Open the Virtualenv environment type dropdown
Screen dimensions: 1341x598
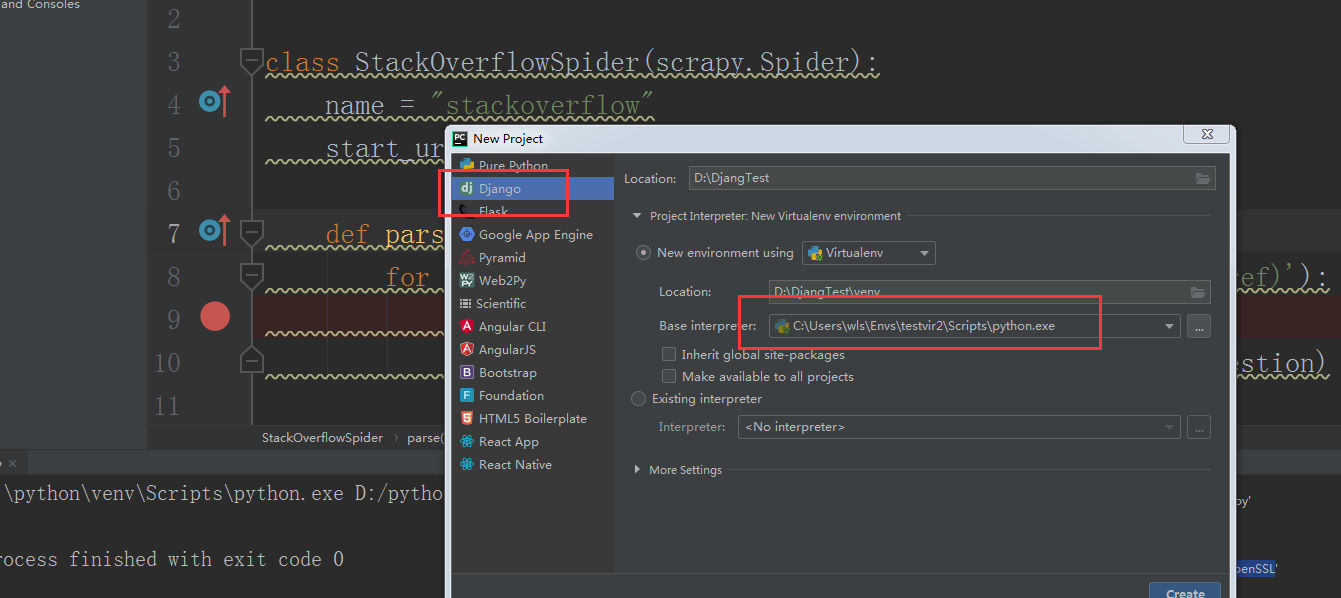tap(869, 253)
